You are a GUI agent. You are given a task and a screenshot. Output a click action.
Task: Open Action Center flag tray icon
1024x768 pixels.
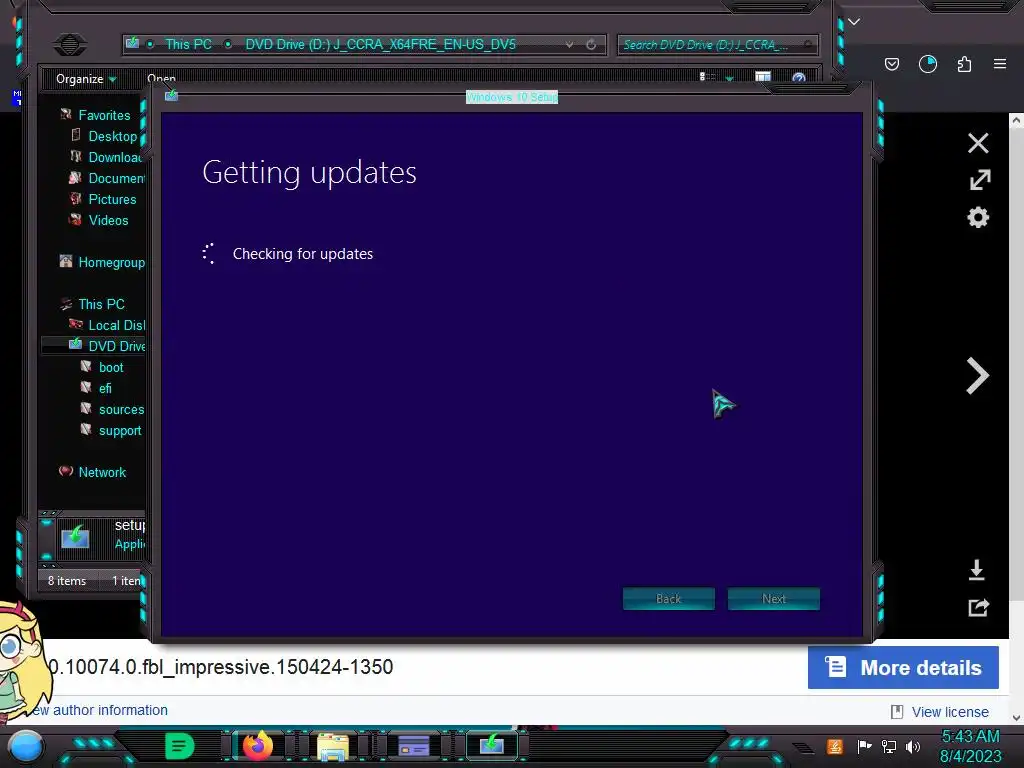click(864, 746)
